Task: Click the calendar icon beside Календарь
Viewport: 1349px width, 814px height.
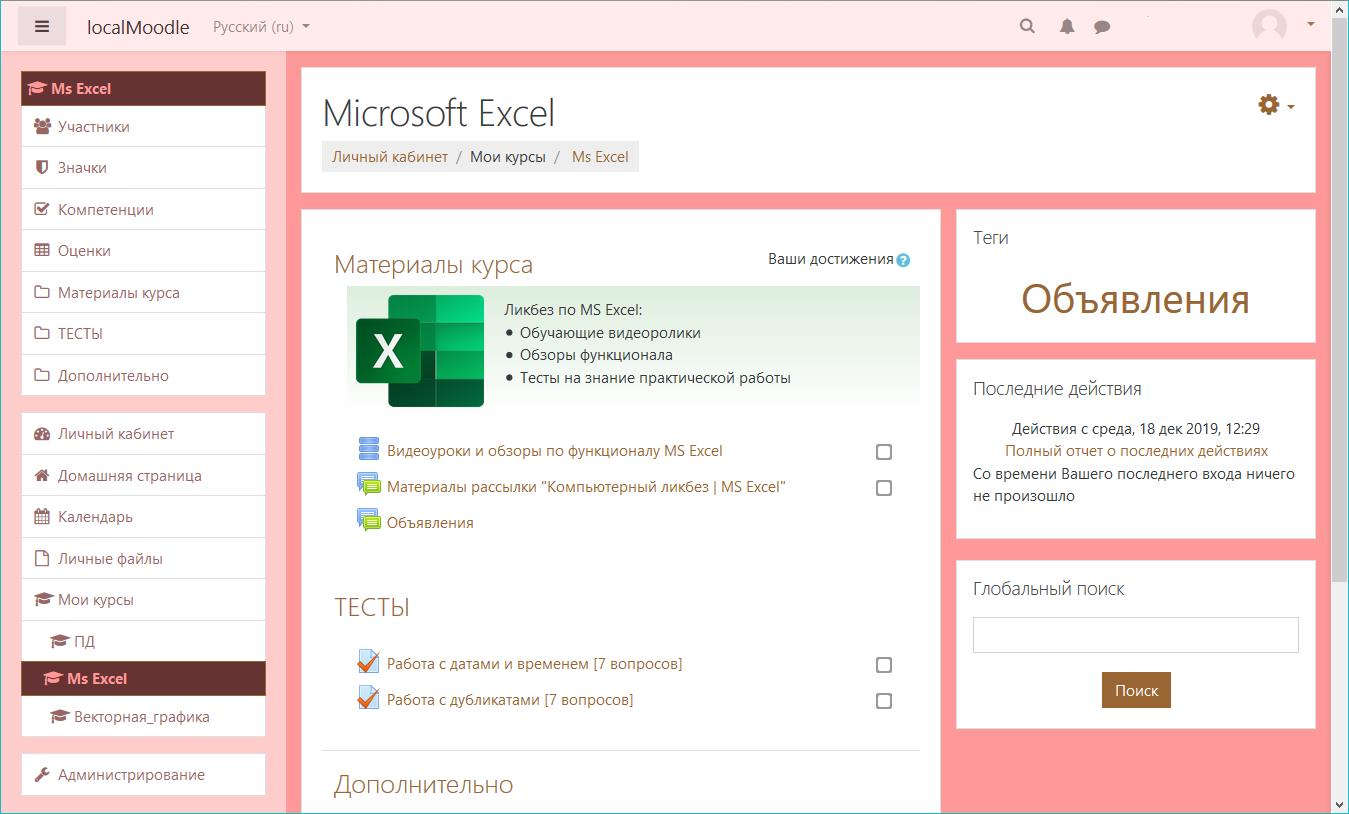Action: click(x=42, y=517)
